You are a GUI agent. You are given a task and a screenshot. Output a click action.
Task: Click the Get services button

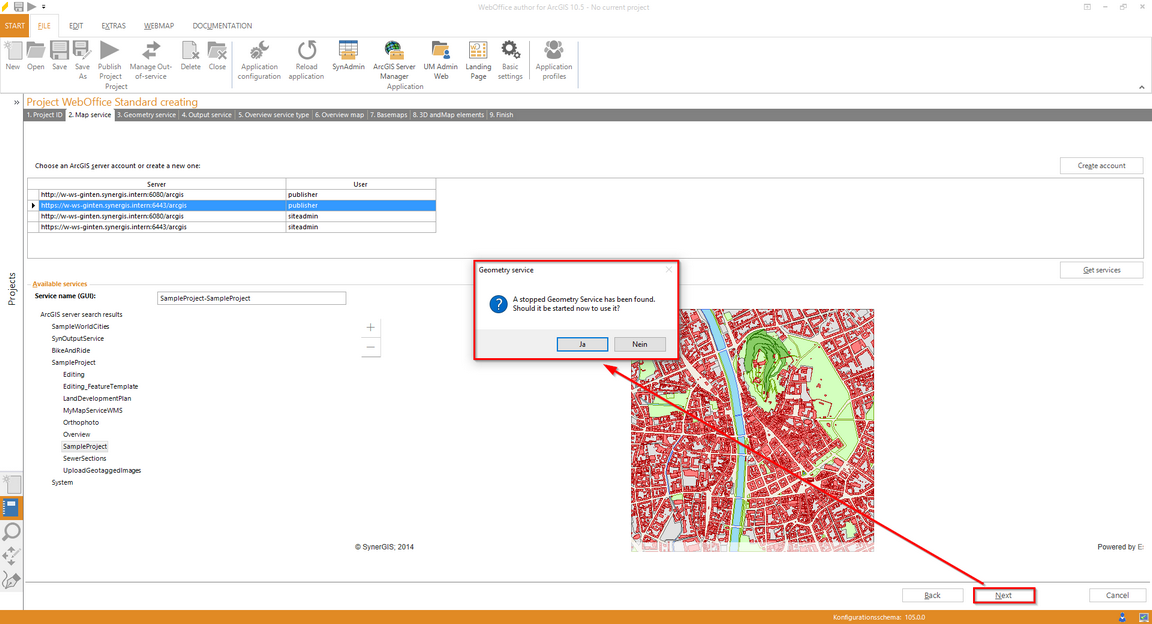[1101, 270]
